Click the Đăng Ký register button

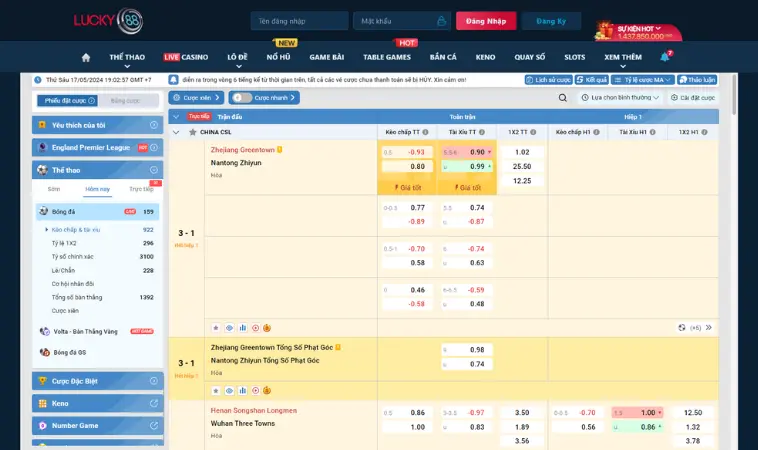(x=550, y=21)
